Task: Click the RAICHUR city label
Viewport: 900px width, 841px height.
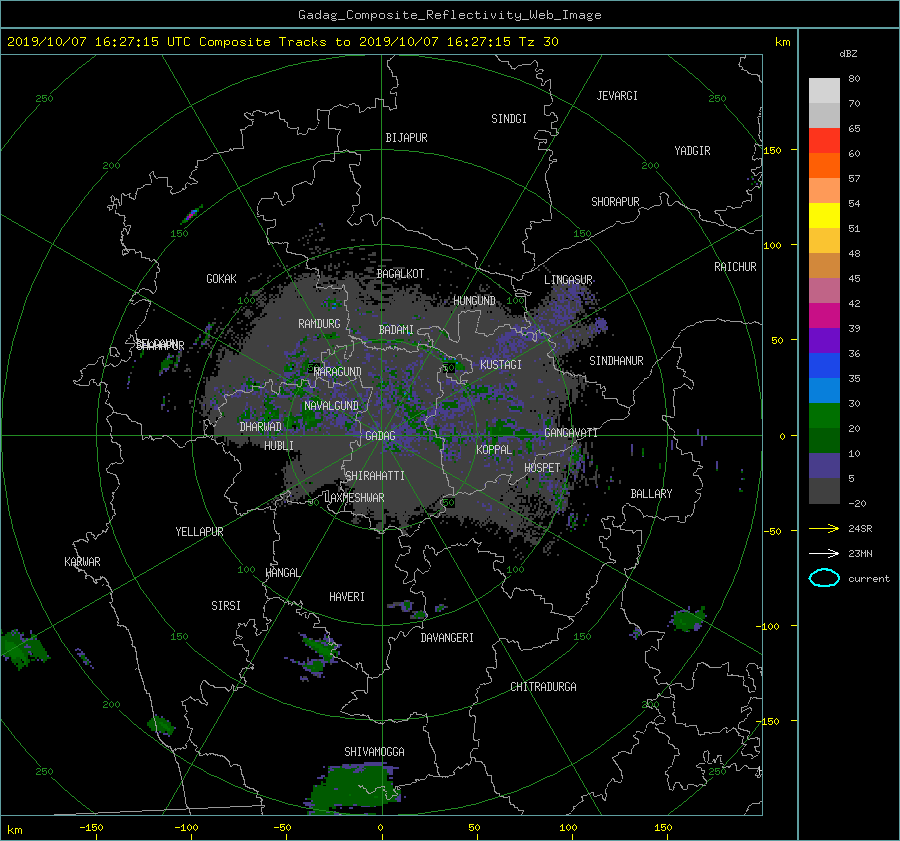Action: [735, 267]
